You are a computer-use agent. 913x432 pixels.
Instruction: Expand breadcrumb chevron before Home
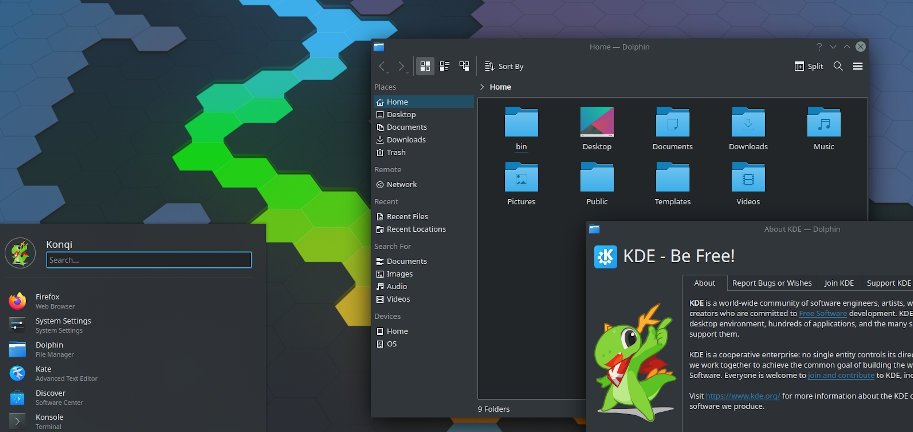482,87
